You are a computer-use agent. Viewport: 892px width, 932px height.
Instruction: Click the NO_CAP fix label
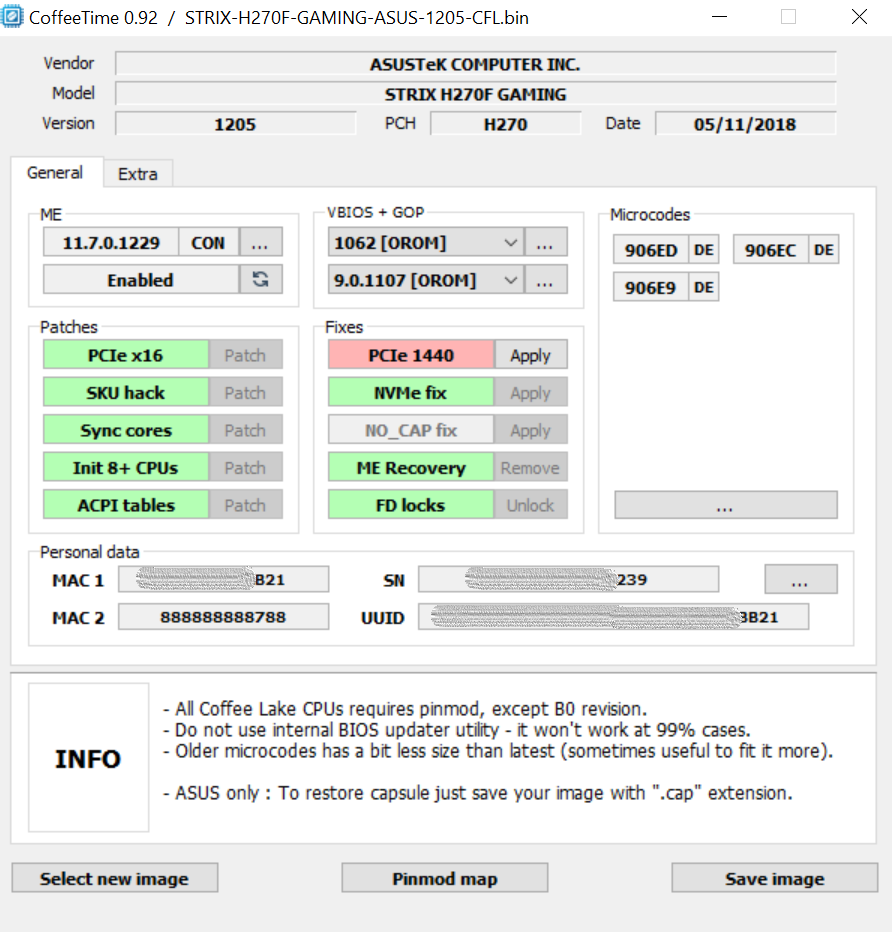coord(411,430)
